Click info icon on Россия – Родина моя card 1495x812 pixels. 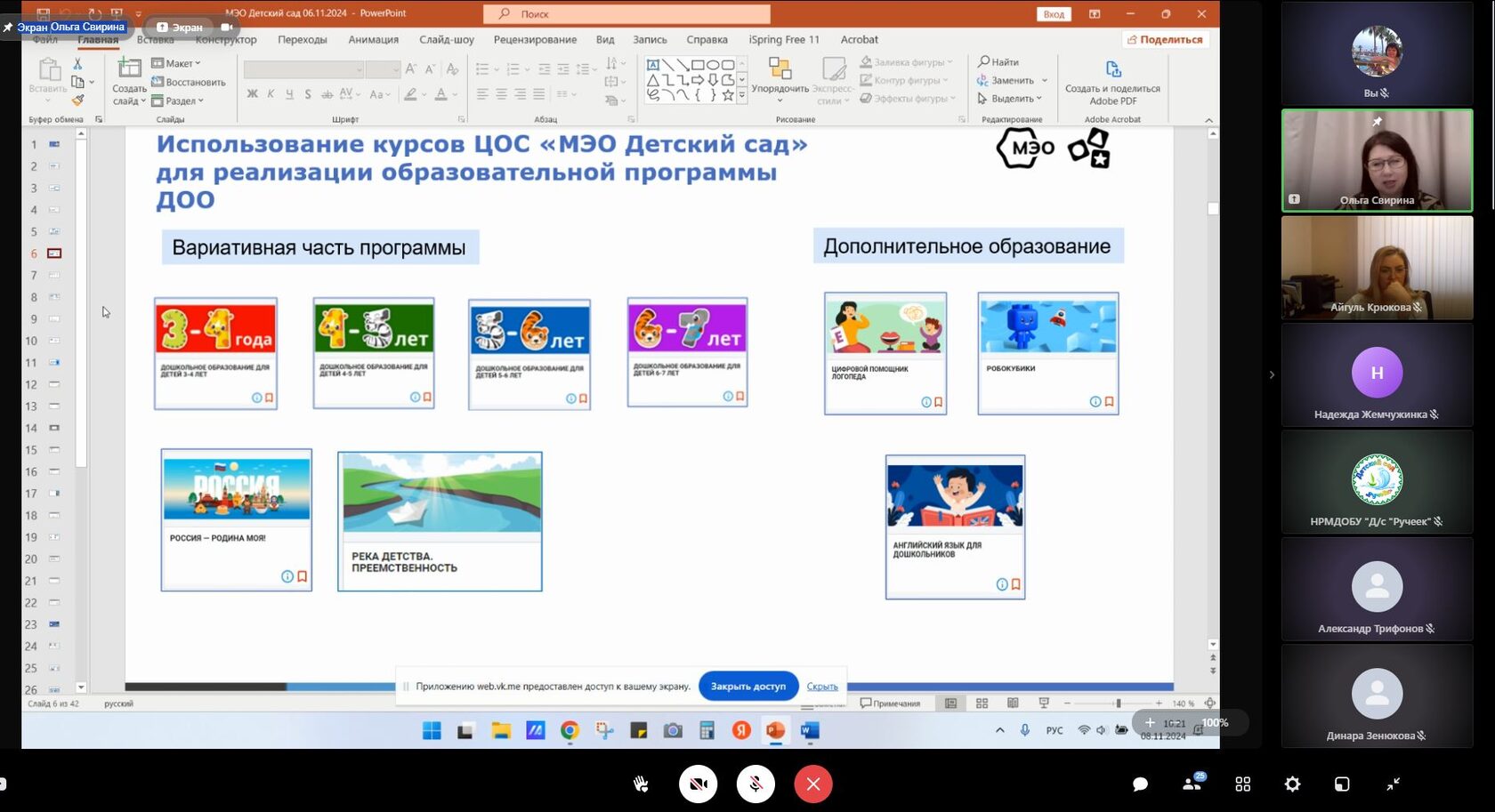(287, 576)
